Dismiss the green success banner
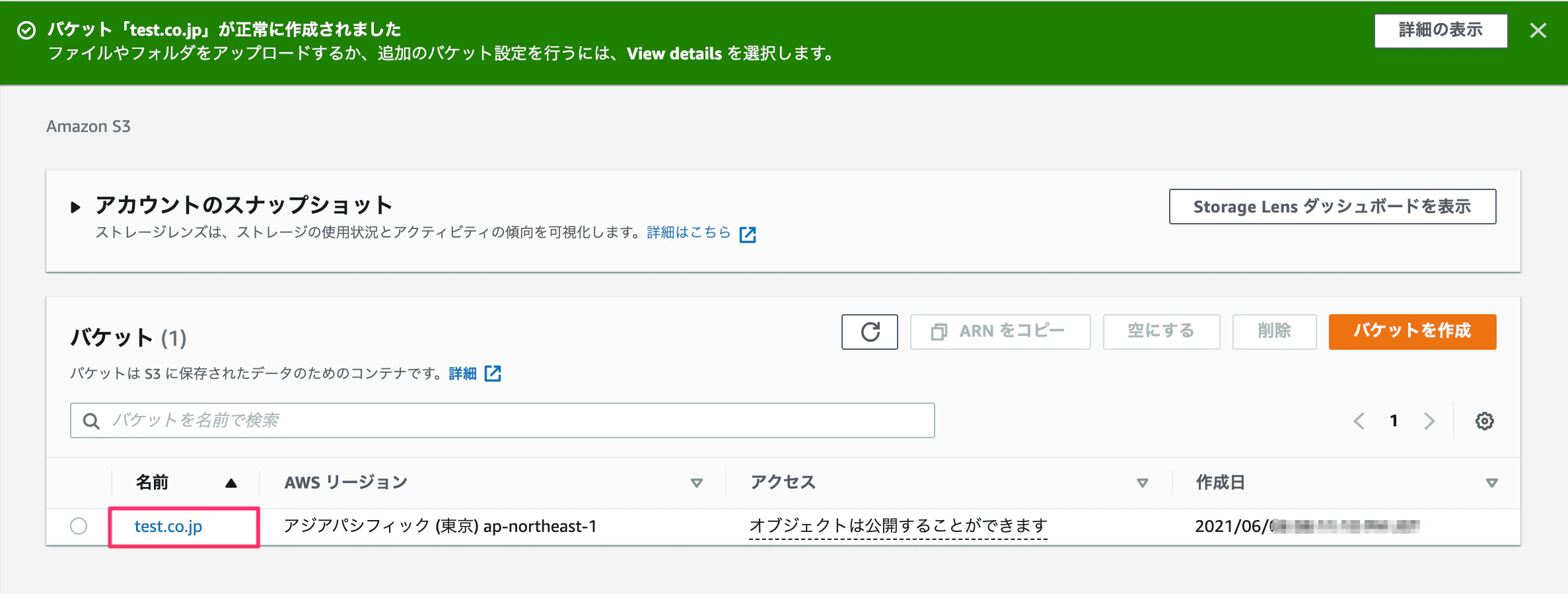The image size is (1568, 594). (x=1538, y=30)
